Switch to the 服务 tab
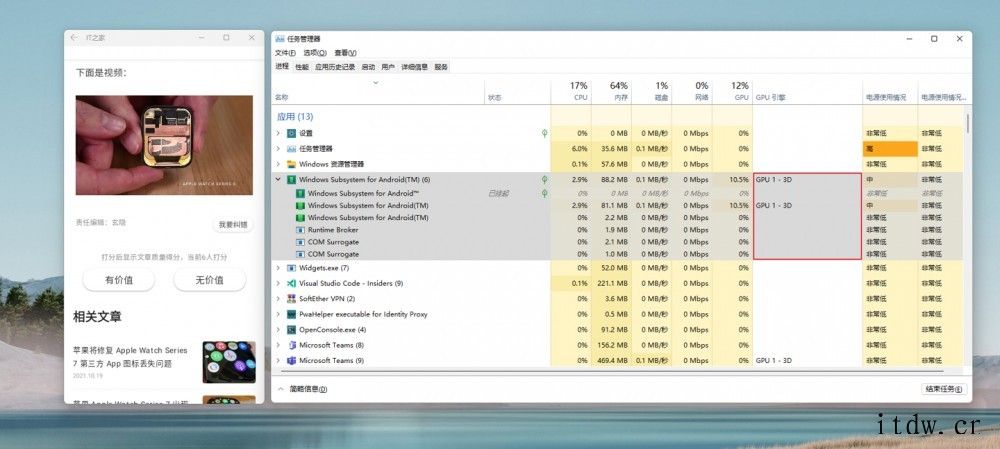The width and height of the screenshot is (1000, 449). 441,66
